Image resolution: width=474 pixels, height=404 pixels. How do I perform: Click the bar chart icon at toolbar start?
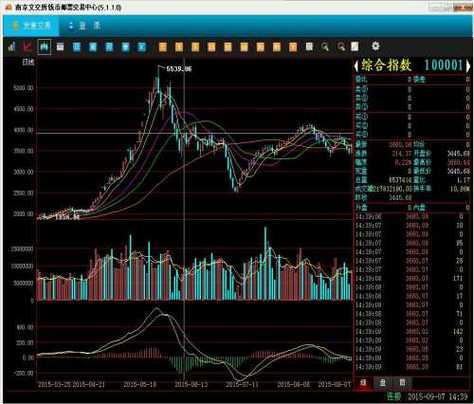[12, 46]
